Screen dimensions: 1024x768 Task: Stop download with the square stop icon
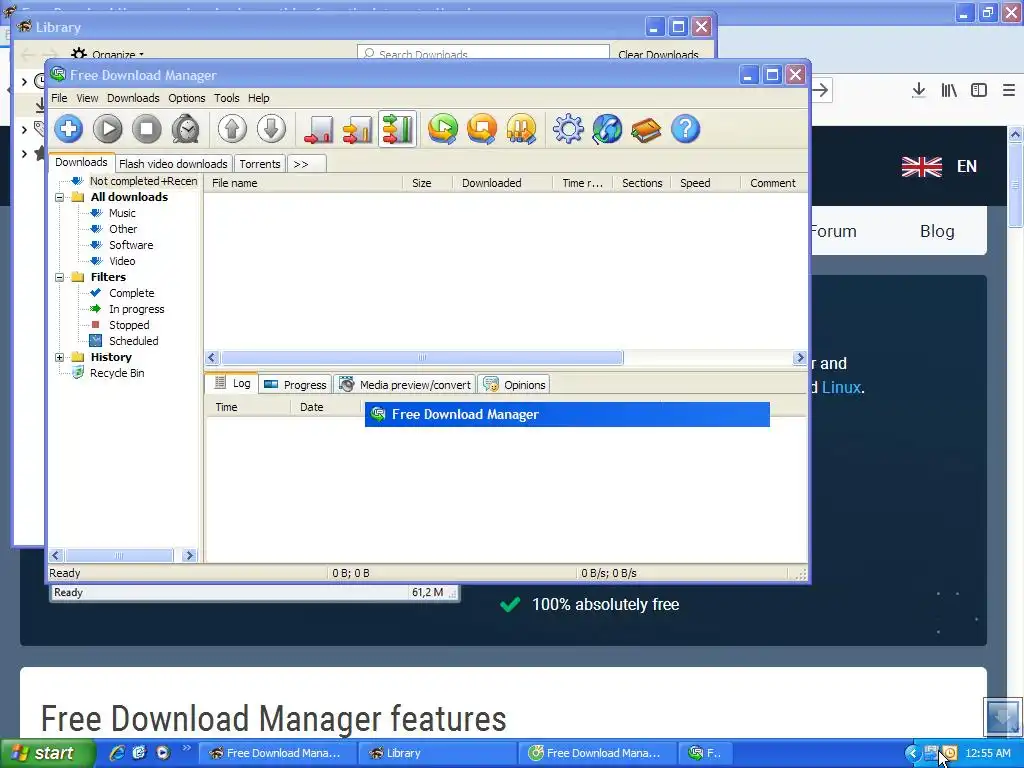tap(147, 129)
